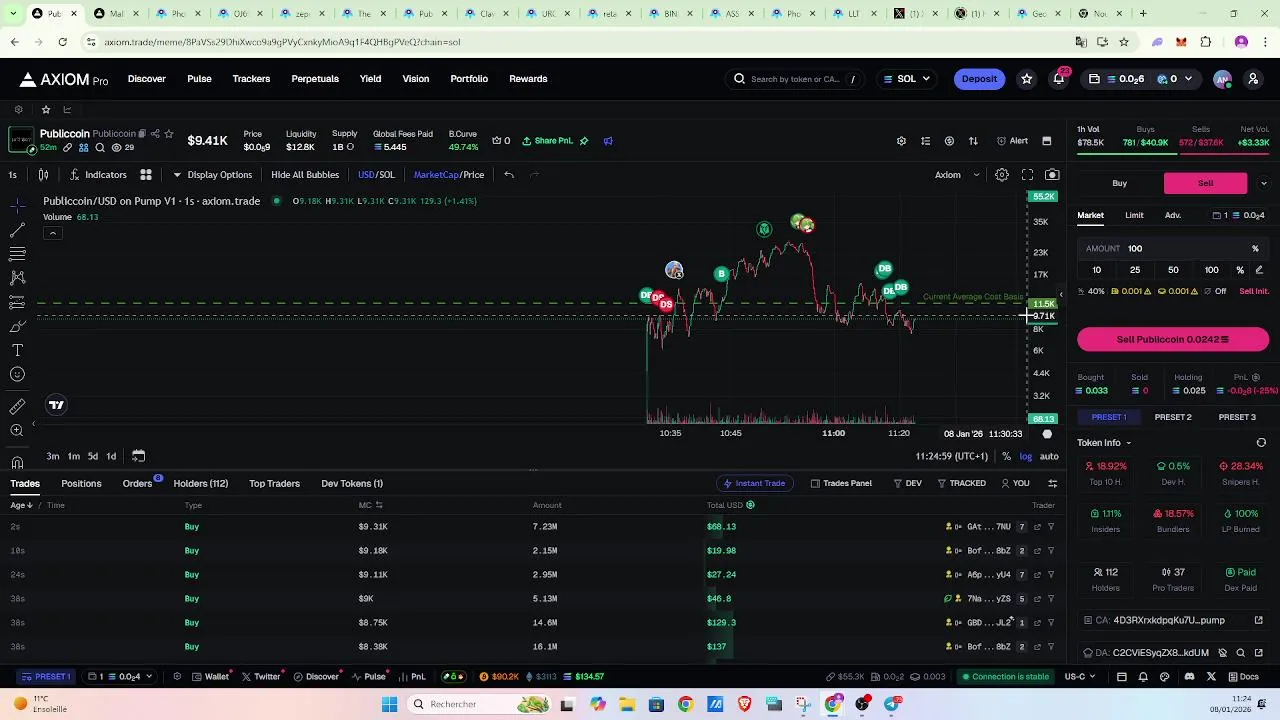Screen dimensions: 1280x720
Task: Select the 5d chart range
Action: (92, 456)
